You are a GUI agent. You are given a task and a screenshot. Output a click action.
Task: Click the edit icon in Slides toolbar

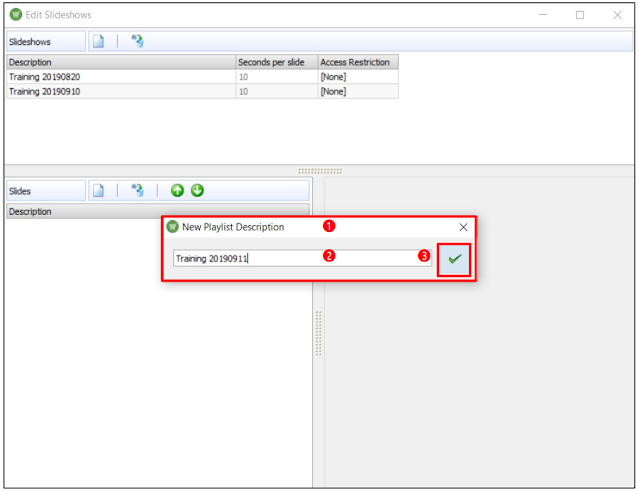pos(137,190)
